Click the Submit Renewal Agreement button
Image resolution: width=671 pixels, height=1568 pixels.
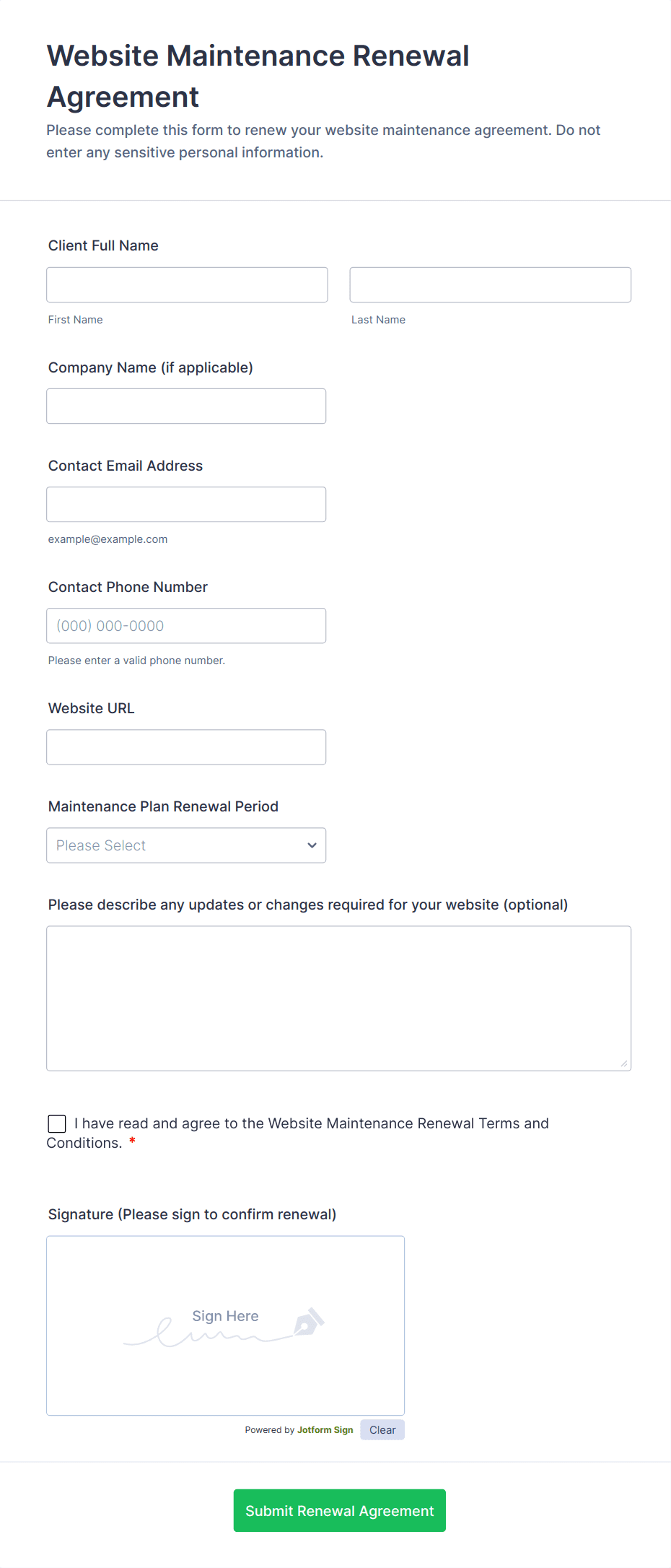(340, 1510)
